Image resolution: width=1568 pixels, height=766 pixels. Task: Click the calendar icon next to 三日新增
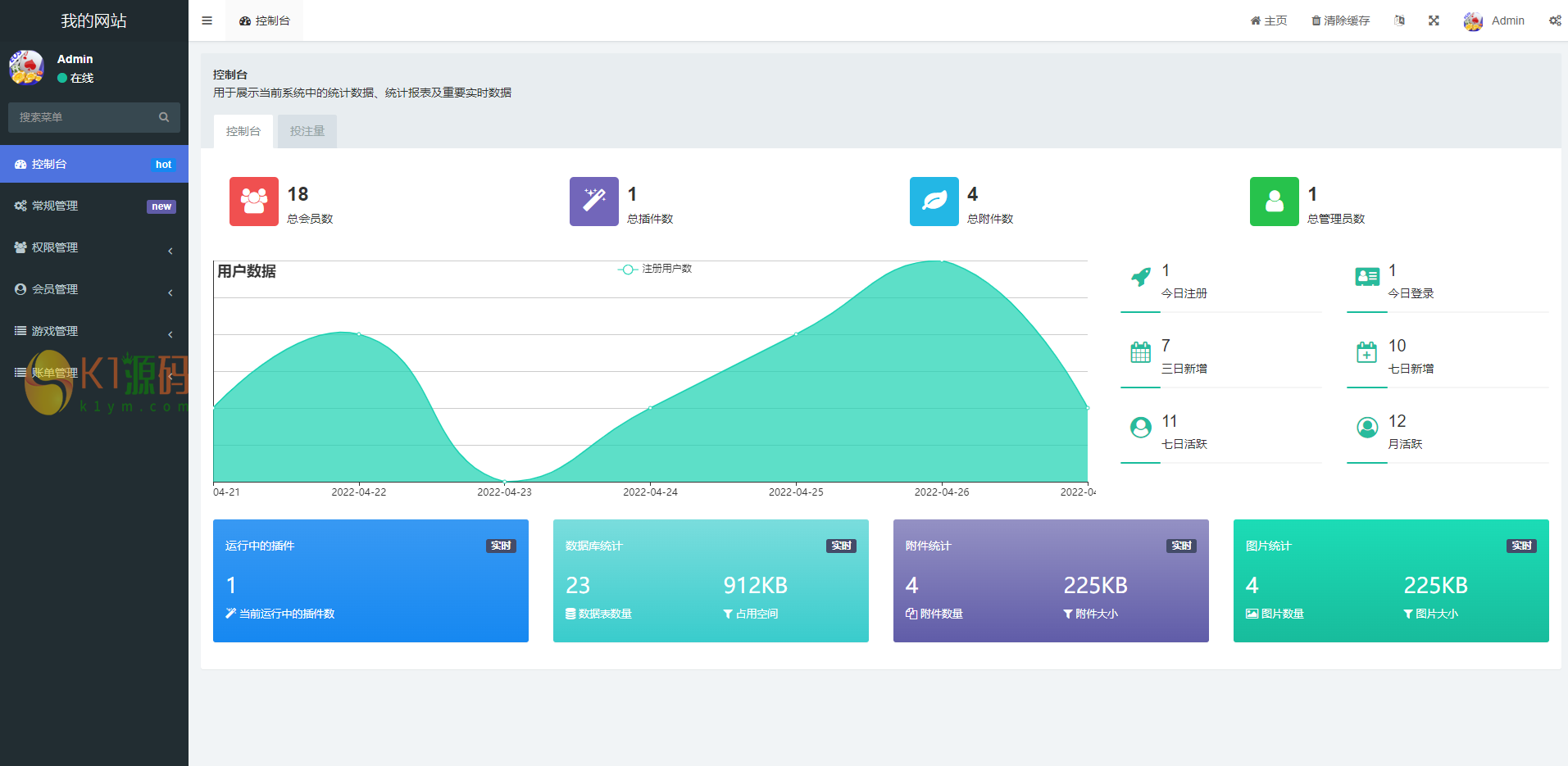1140,352
